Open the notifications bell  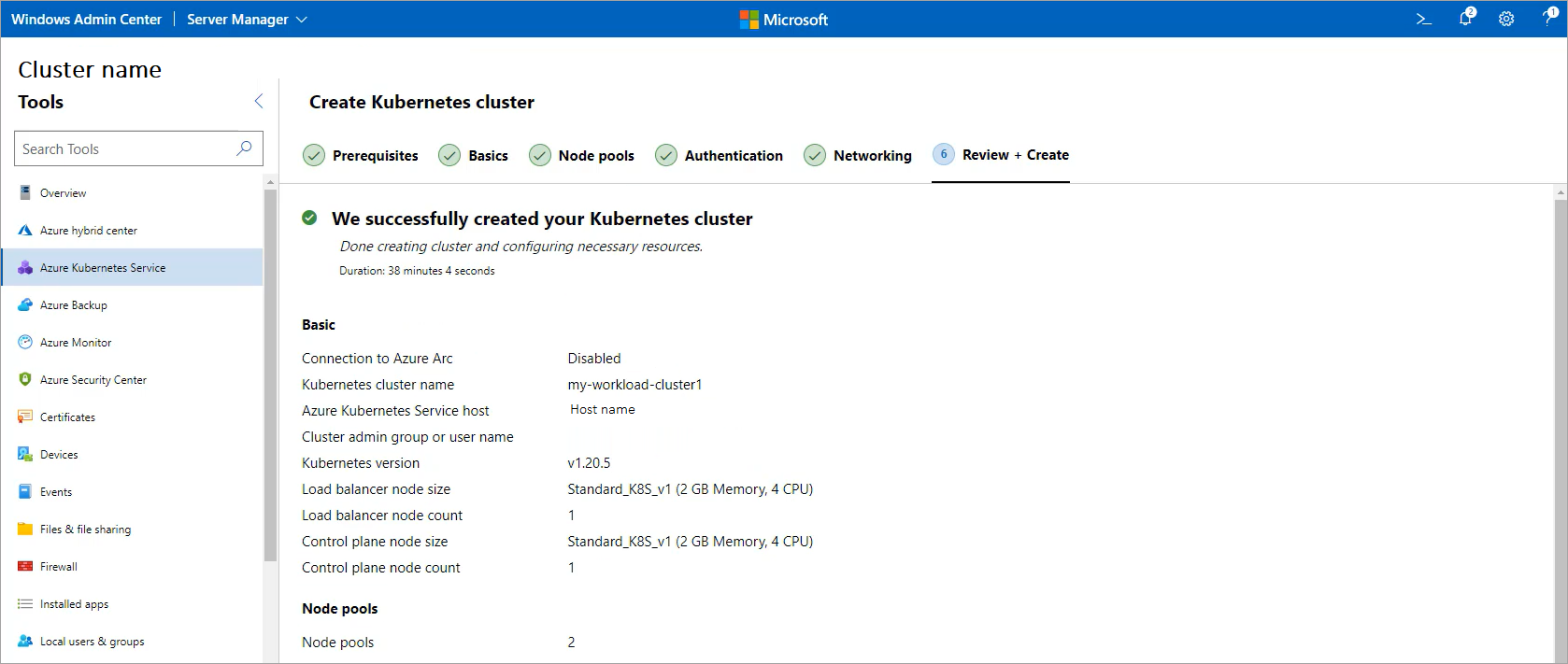pos(1466,18)
